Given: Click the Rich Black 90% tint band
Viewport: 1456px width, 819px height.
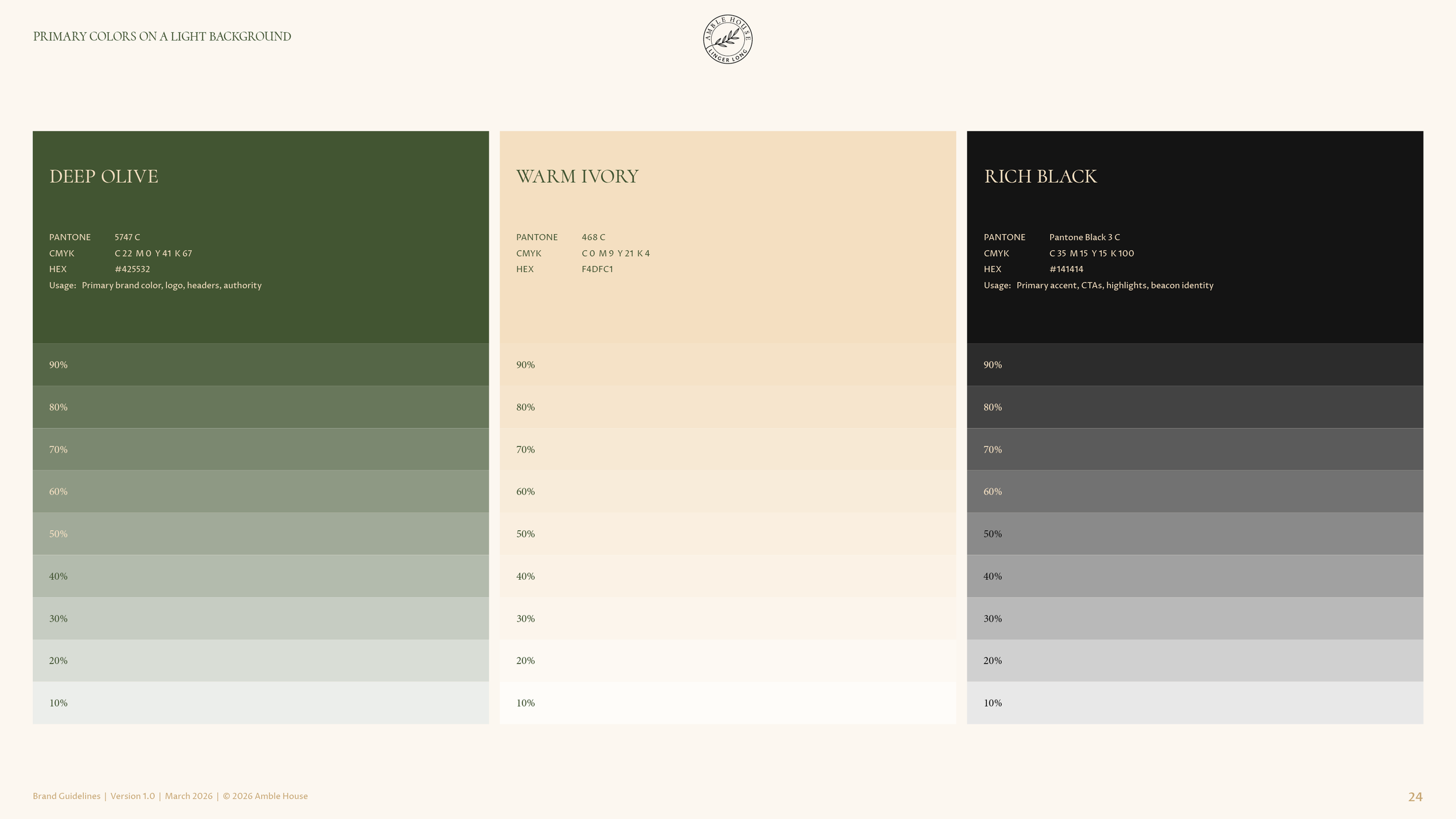Looking at the screenshot, I should pyautogui.click(x=1195, y=365).
